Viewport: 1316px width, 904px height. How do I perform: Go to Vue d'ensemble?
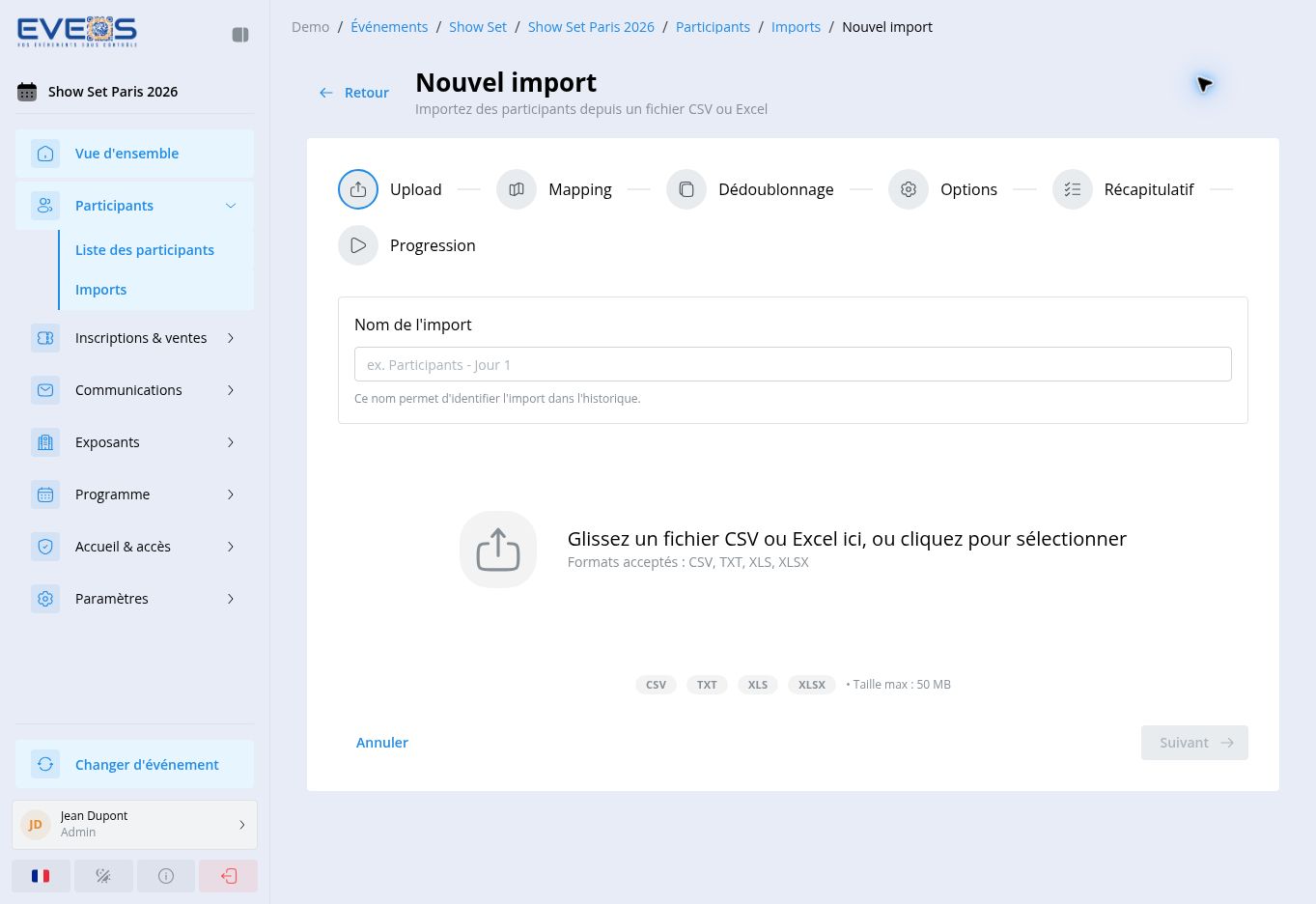coord(134,154)
